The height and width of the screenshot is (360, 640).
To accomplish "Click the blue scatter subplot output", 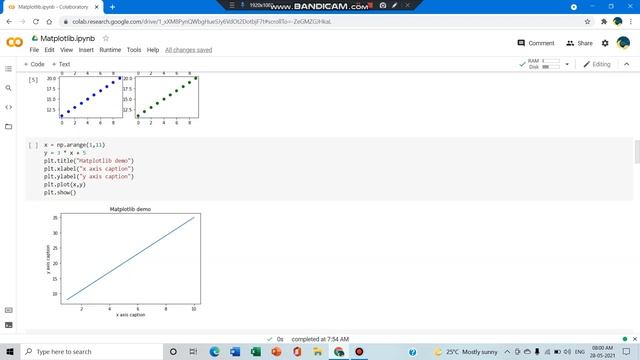I will click(91, 97).
